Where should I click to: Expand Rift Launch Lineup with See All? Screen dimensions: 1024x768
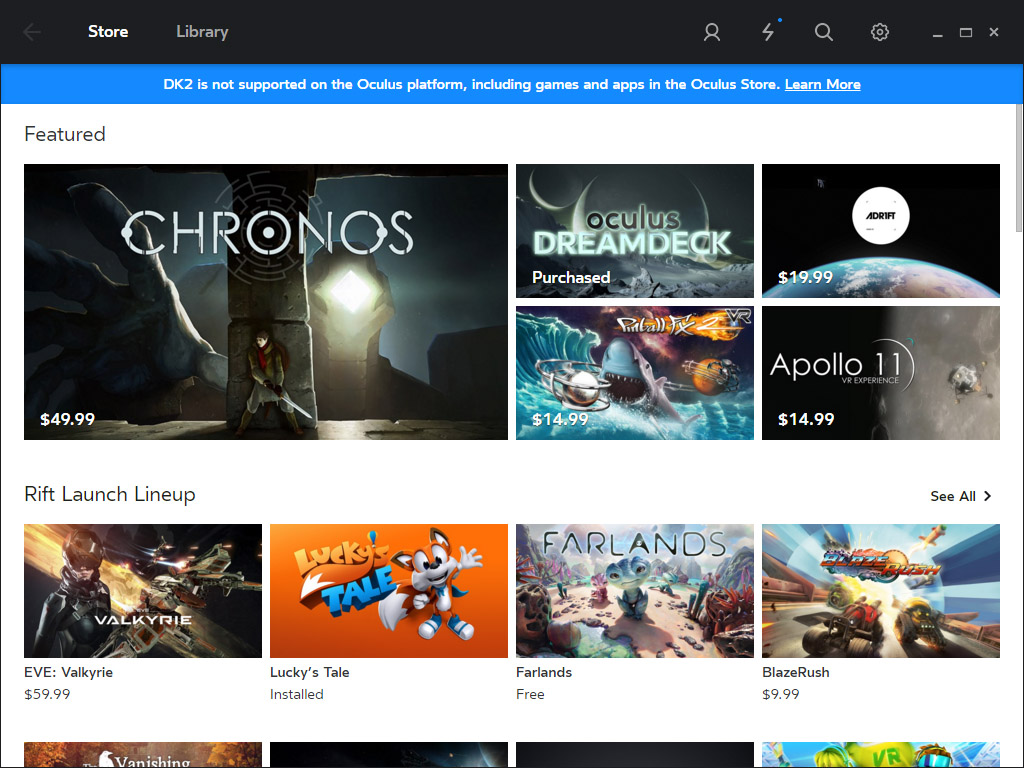pyautogui.click(x=960, y=496)
